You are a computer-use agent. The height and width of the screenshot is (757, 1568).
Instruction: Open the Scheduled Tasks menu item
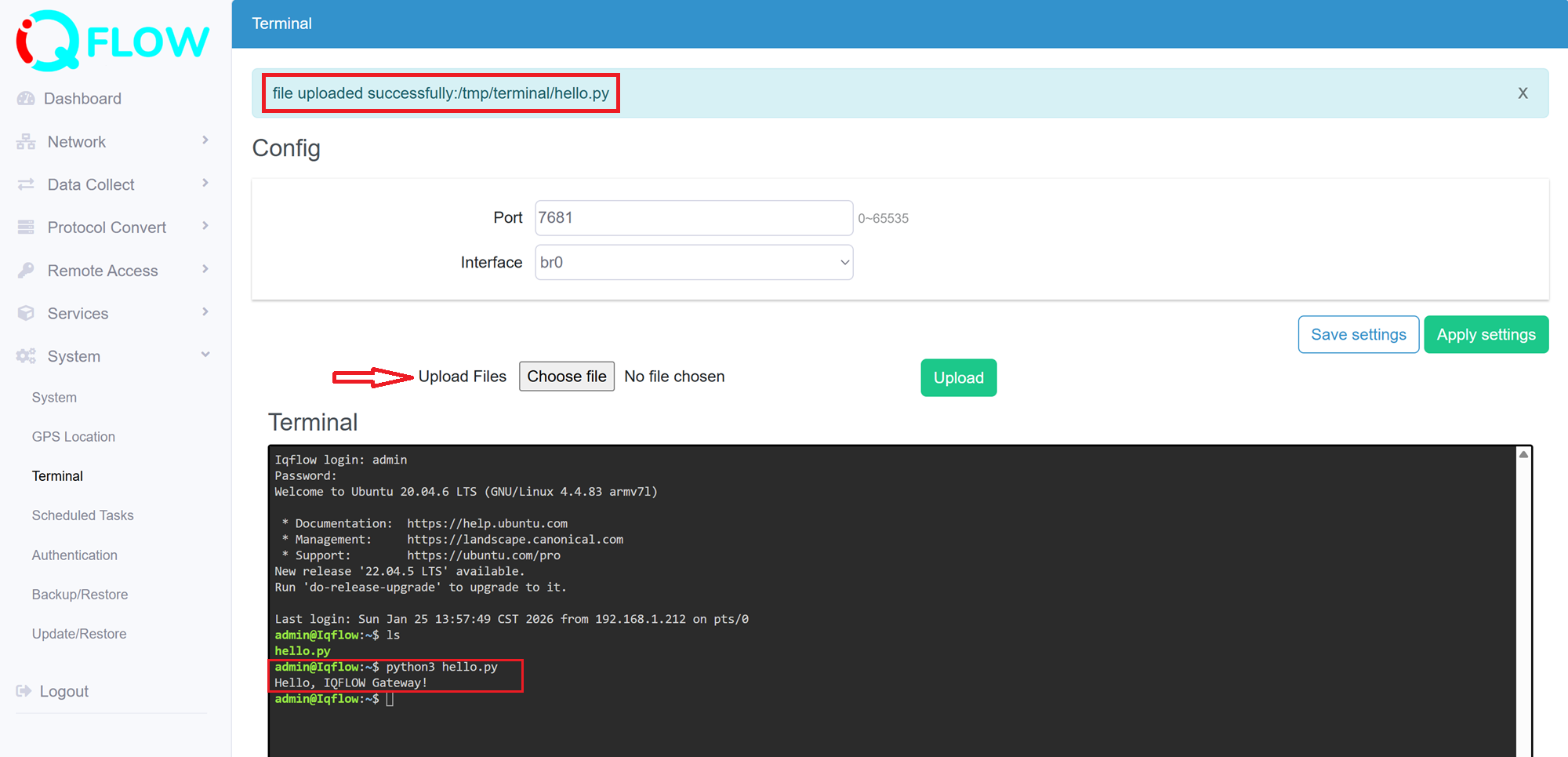tap(82, 515)
